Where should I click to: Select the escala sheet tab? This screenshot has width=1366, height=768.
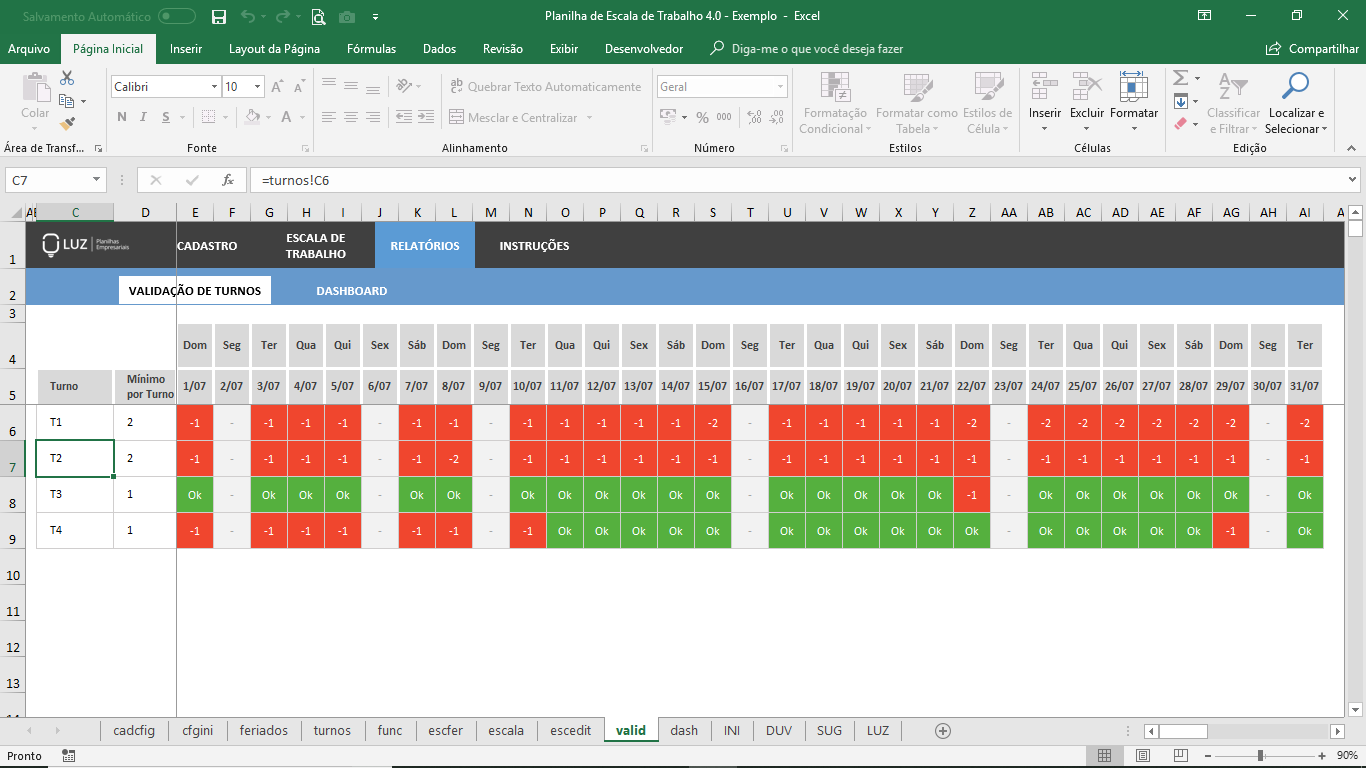[x=506, y=731]
